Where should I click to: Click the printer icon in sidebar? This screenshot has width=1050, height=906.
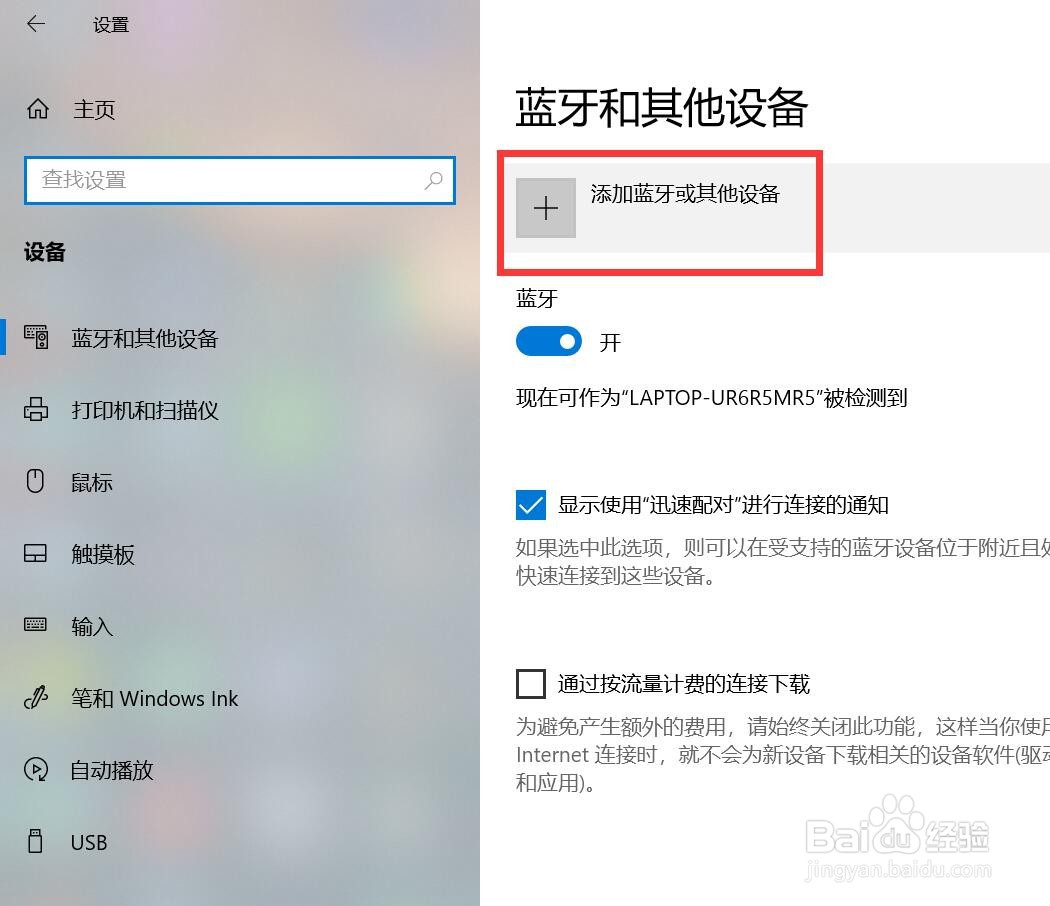click(x=36, y=409)
